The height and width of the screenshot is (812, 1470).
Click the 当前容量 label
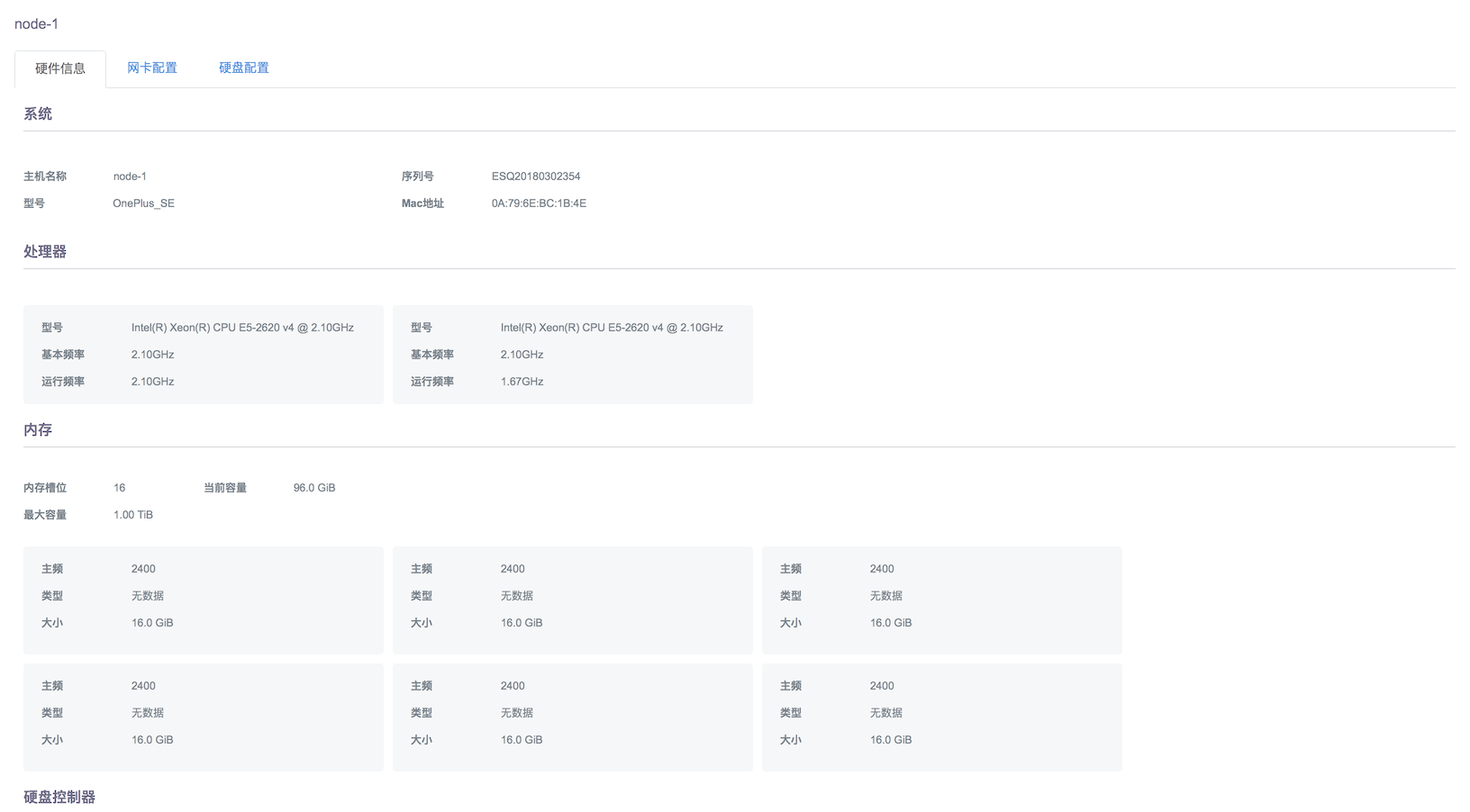pyautogui.click(x=225, y=488)
